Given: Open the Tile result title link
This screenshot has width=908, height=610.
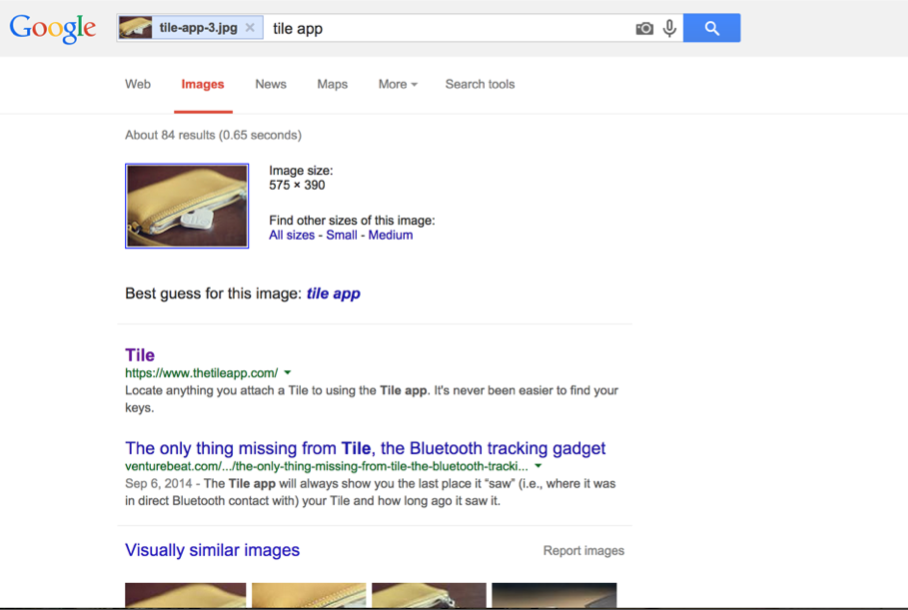Looking at the screenshot, I should [x=140, y=355].
